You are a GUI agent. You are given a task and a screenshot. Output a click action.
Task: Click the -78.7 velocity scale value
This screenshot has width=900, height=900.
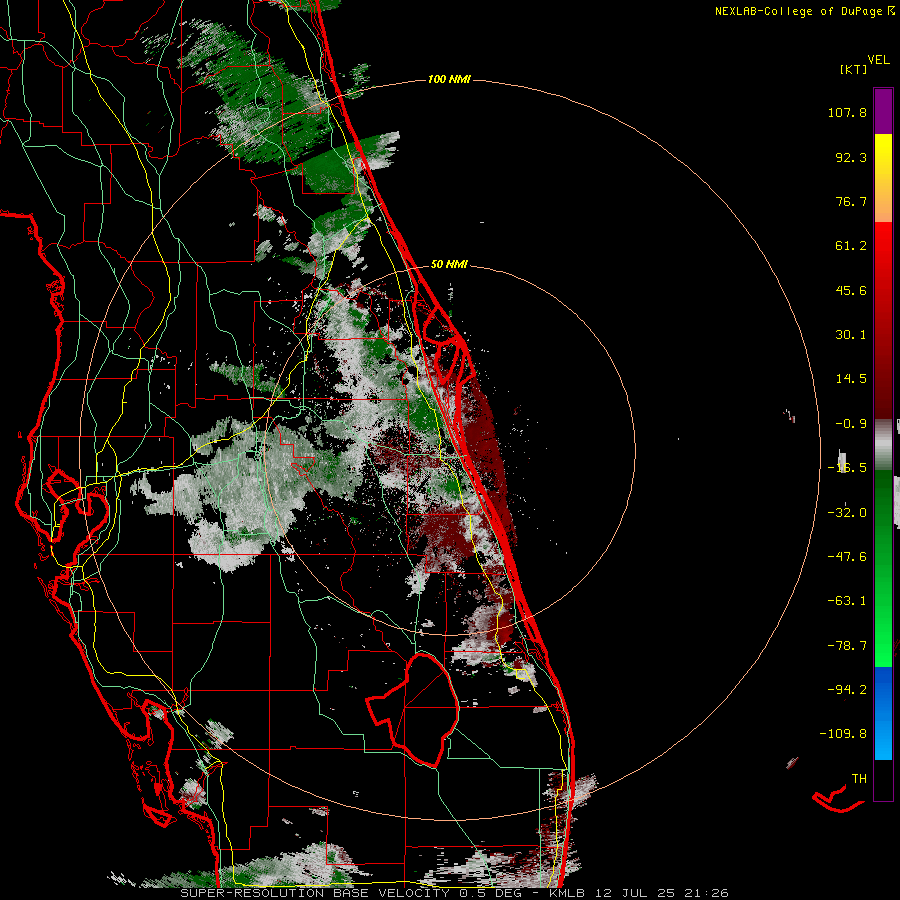pos(847,646)
